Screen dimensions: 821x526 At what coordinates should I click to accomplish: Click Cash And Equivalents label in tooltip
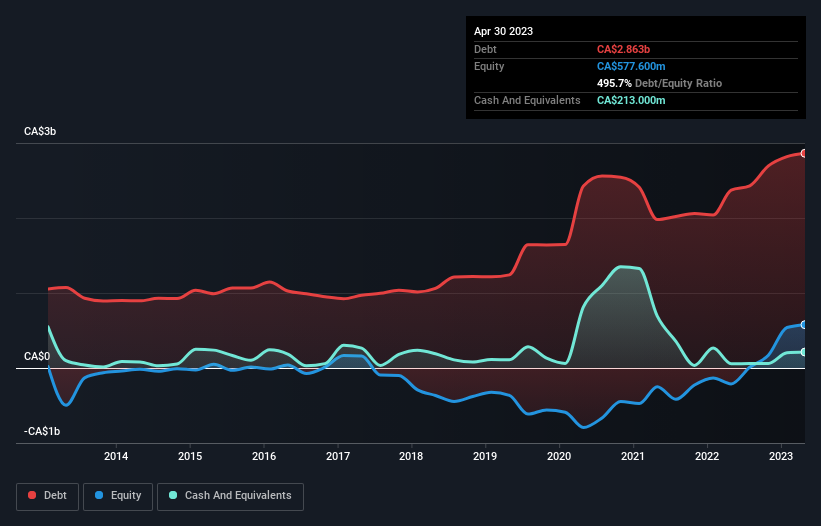[527, 100]
